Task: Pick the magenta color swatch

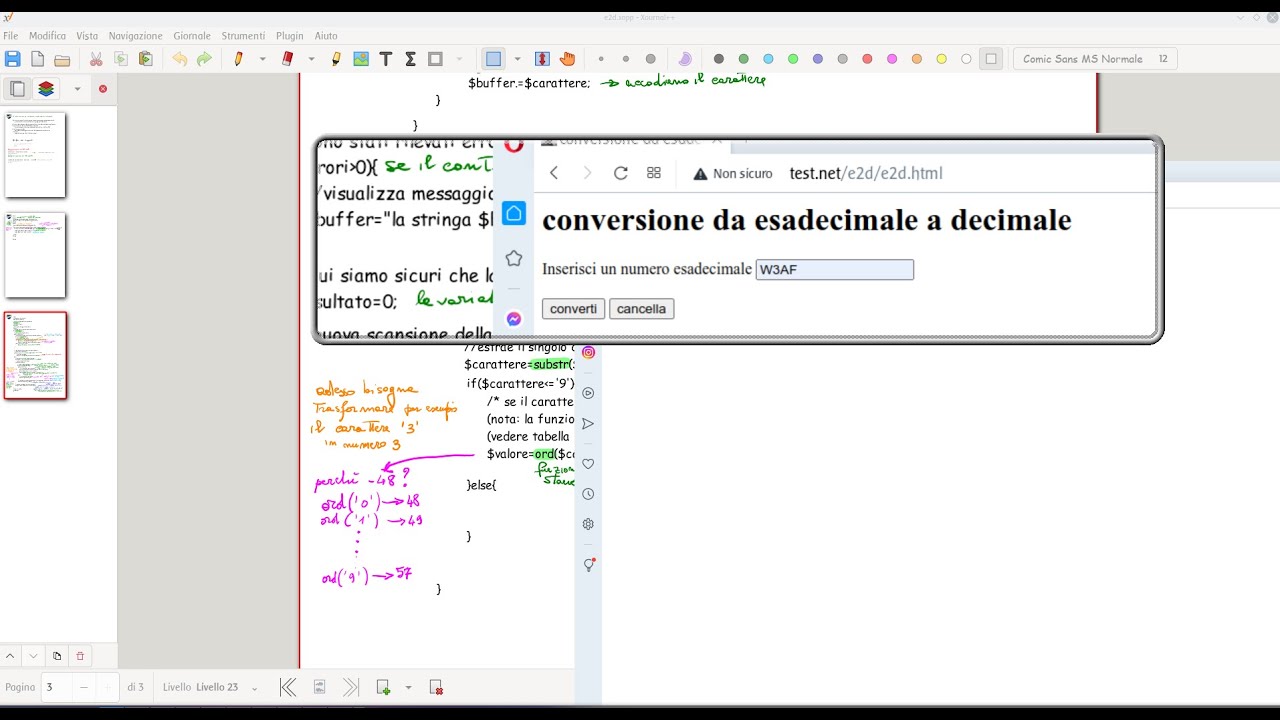Action: (892, 59)
